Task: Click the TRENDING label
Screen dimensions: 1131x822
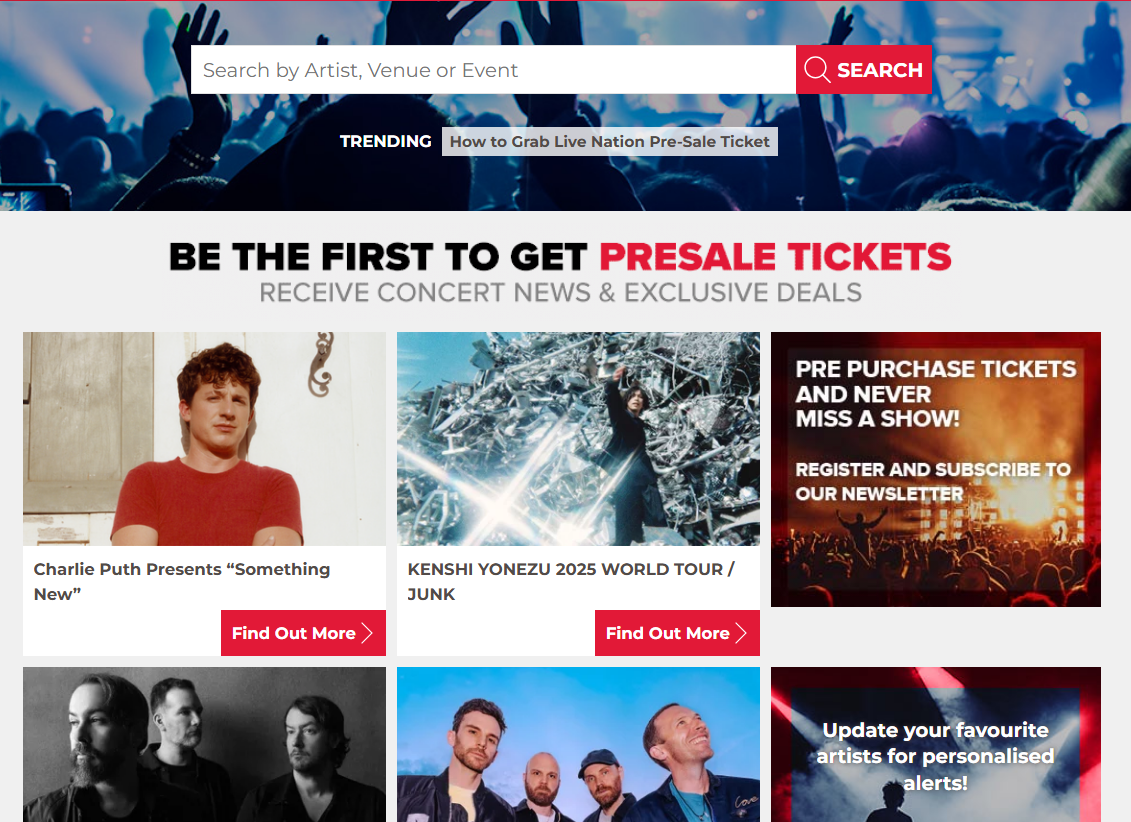Action: (385, 141)
